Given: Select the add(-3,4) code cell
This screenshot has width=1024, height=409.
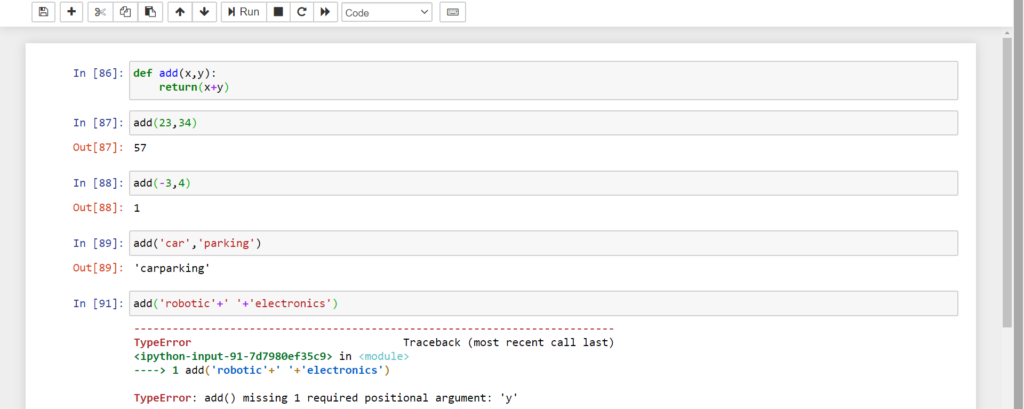Looking at the screenshot, I should [x=543, y=183].
